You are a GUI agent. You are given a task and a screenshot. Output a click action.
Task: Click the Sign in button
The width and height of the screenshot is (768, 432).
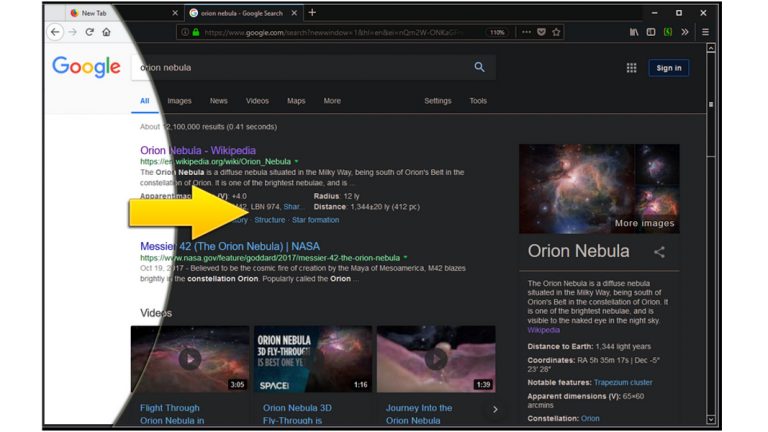point(669,68)
